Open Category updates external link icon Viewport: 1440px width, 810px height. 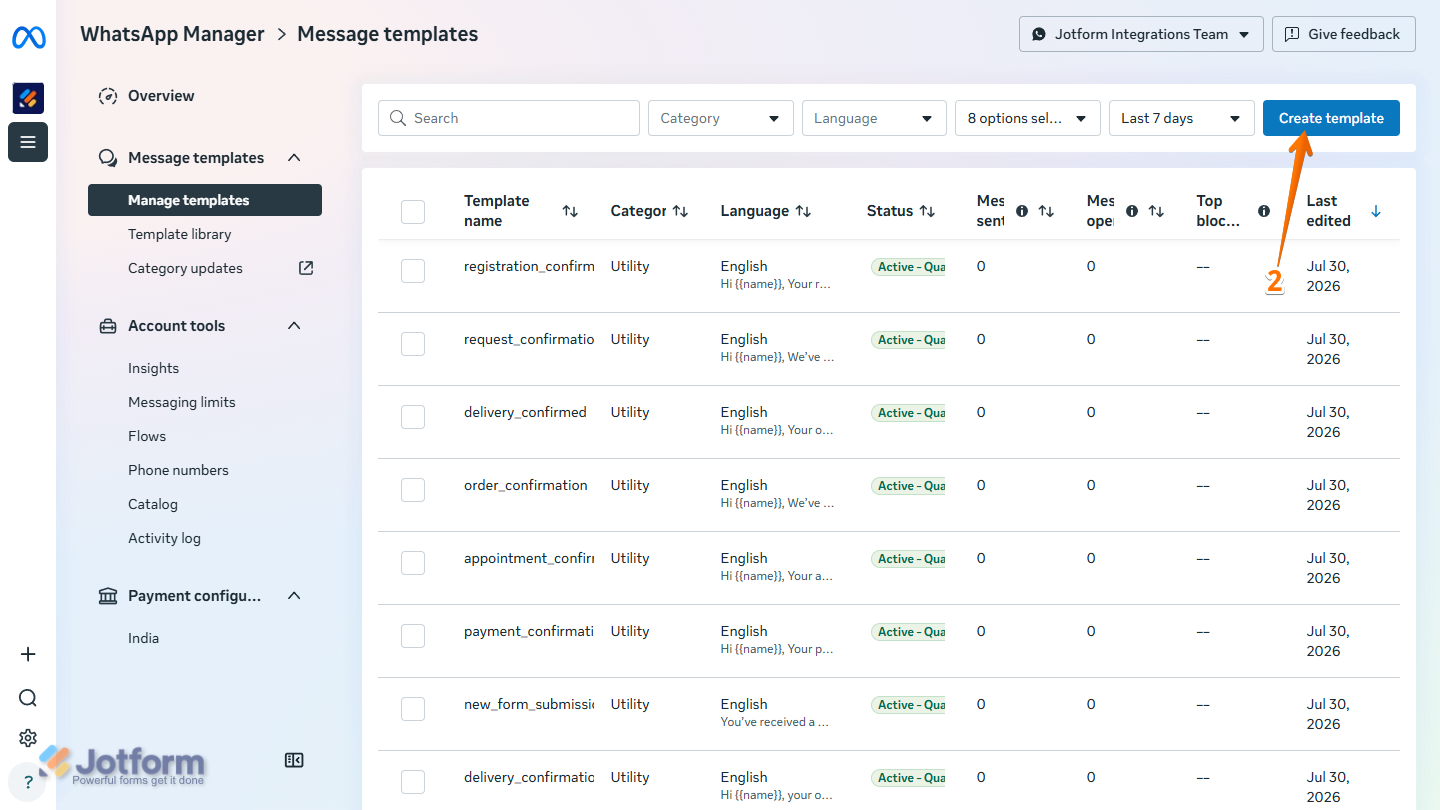[x=306, y=268]
